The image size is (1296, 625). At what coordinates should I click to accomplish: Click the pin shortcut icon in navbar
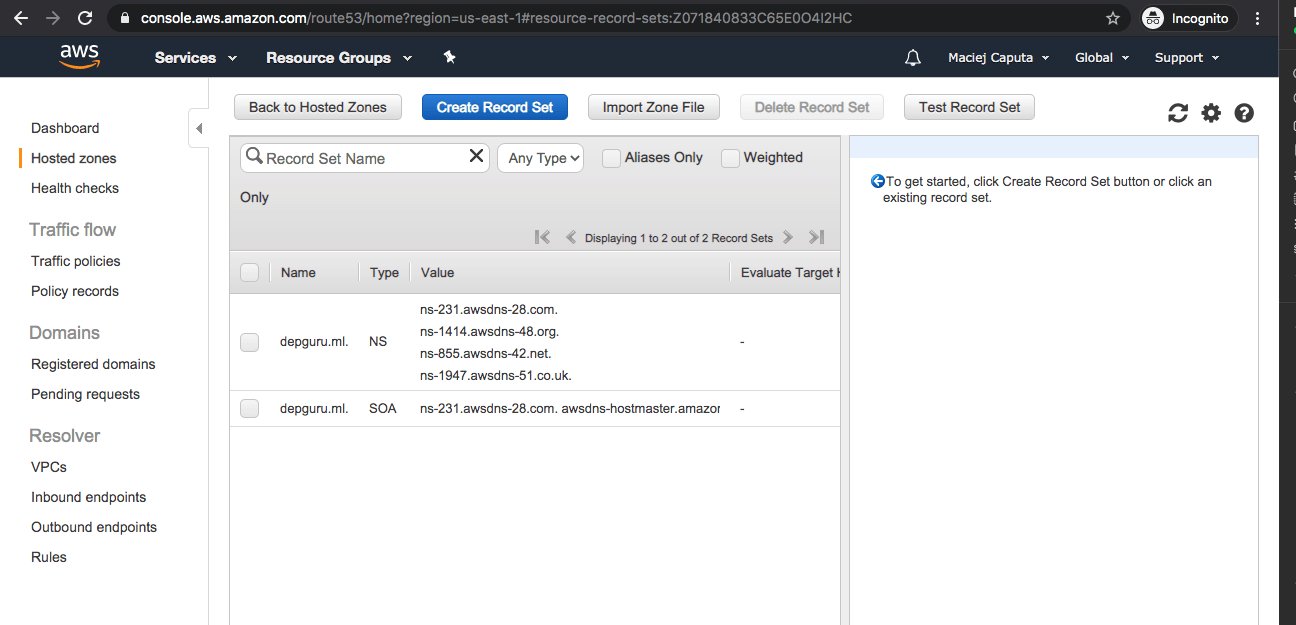(449, 58)
